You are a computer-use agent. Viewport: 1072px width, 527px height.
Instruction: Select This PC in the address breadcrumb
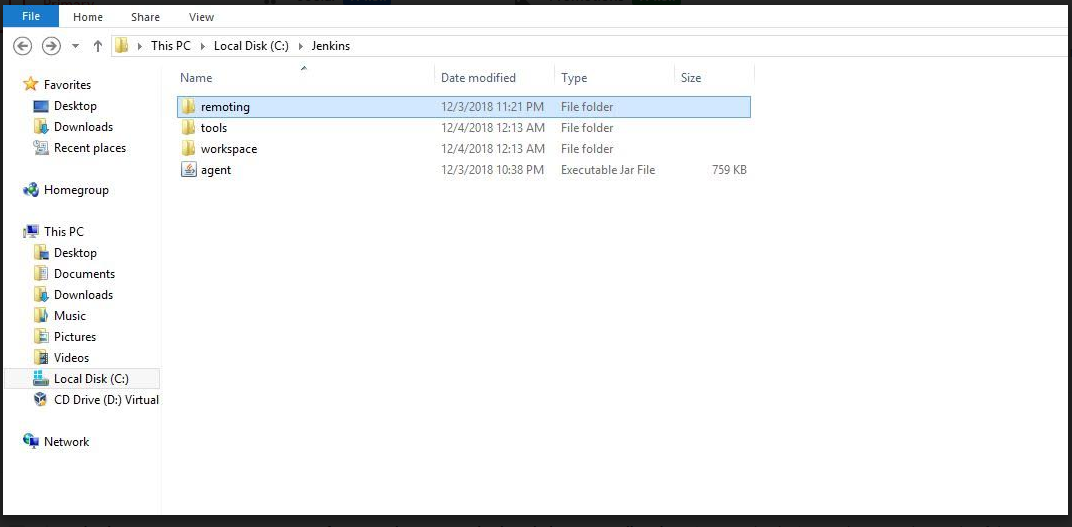tap(171, 46)
